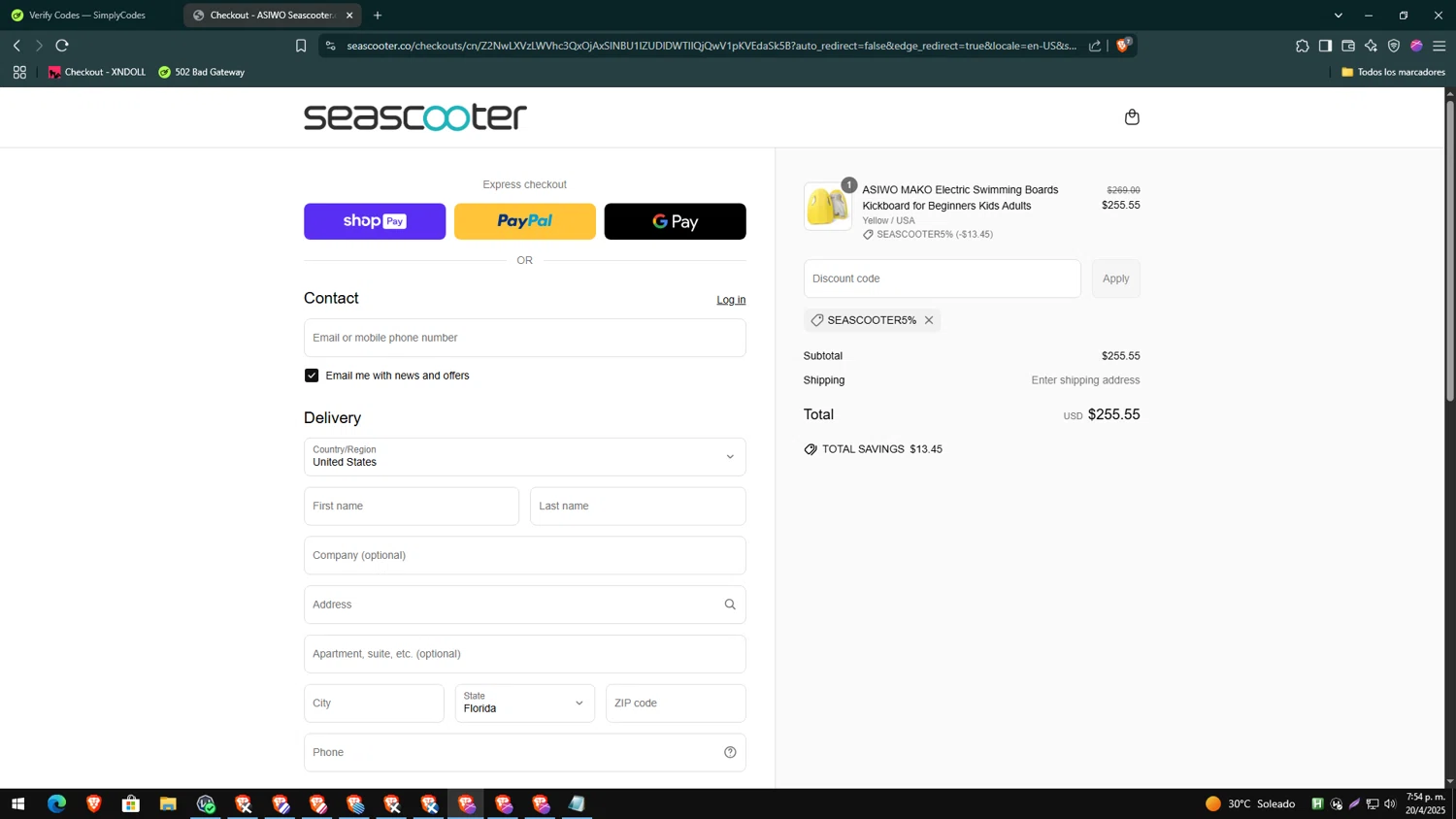
Task: Click the TOTAL SAVINGS $13.45 text
Action: (x=882, y=449)
